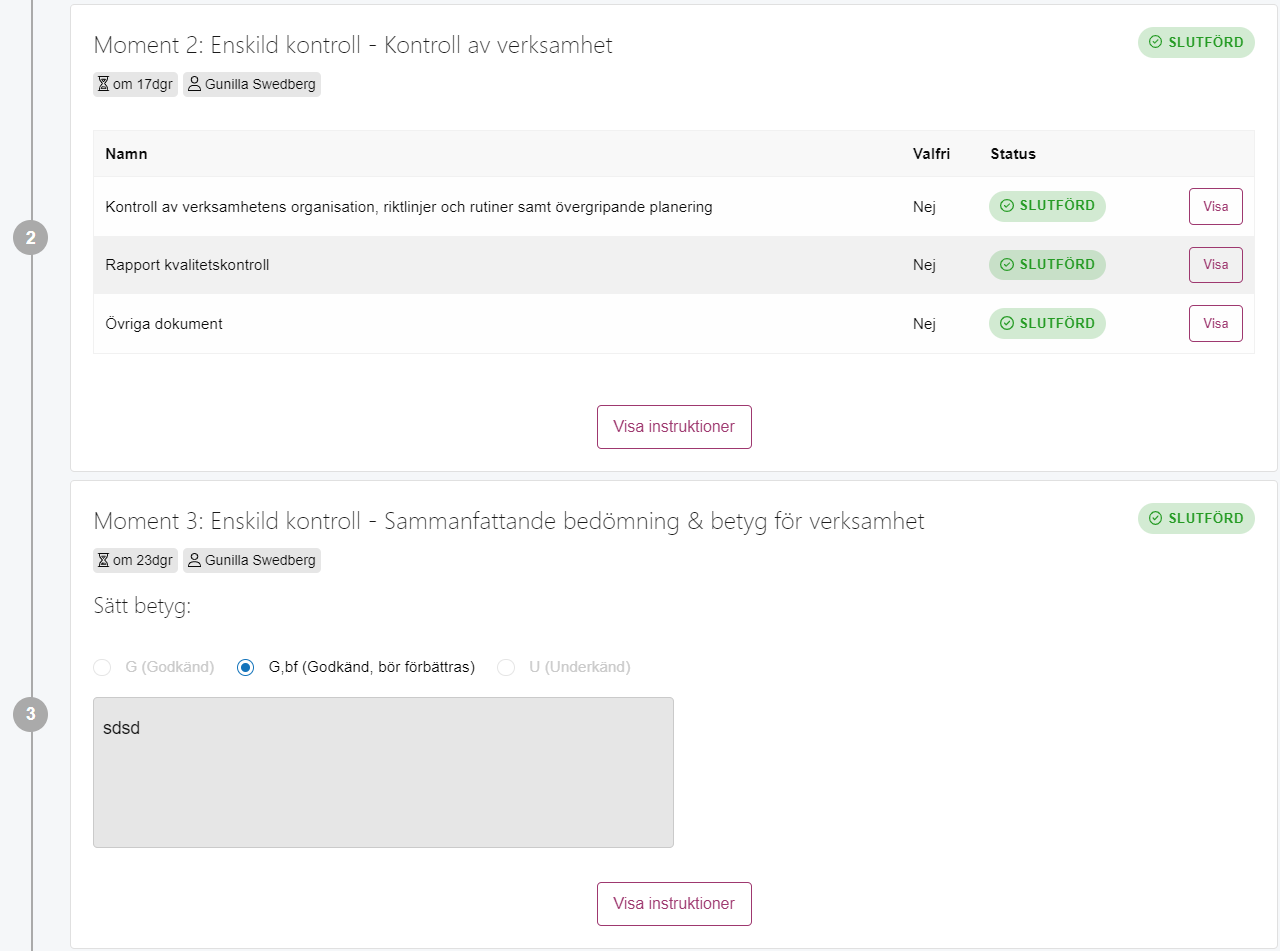This screenshot has height=951, width=1280.
Task: Click the step 2 timeline circle
Action: point(30,238)
